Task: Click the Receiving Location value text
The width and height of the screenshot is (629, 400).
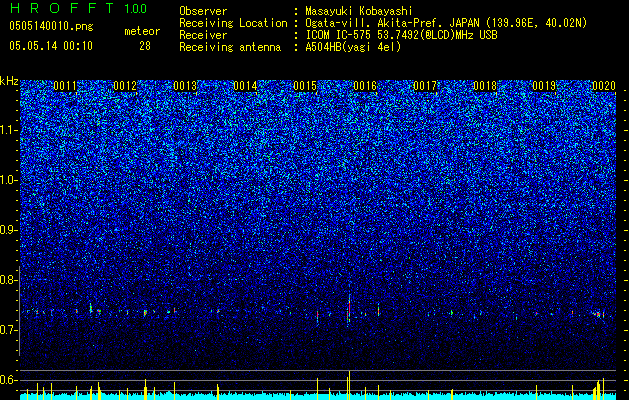Action: [446, 23]
